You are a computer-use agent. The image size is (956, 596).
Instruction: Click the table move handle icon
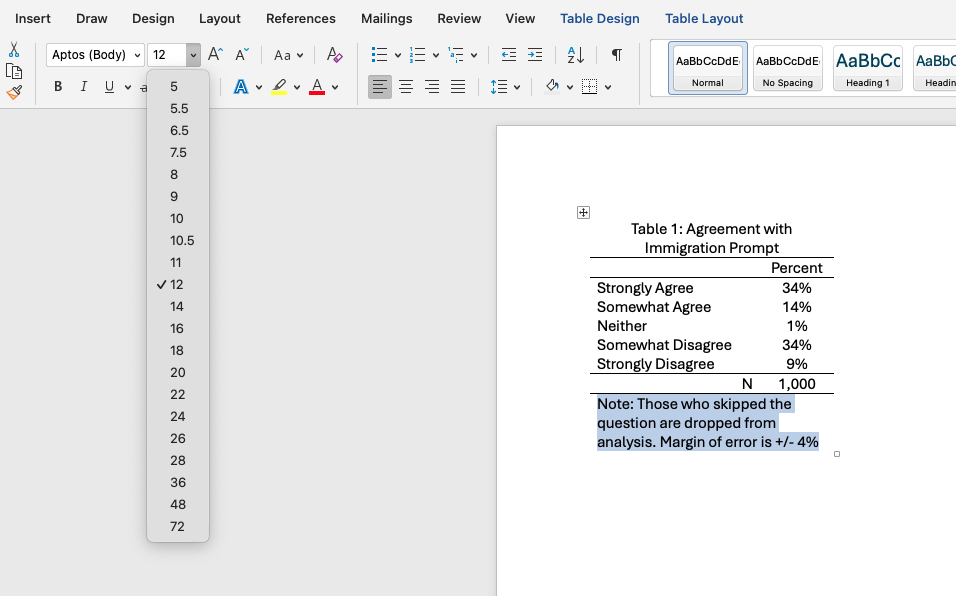click(x=583, y=212)
